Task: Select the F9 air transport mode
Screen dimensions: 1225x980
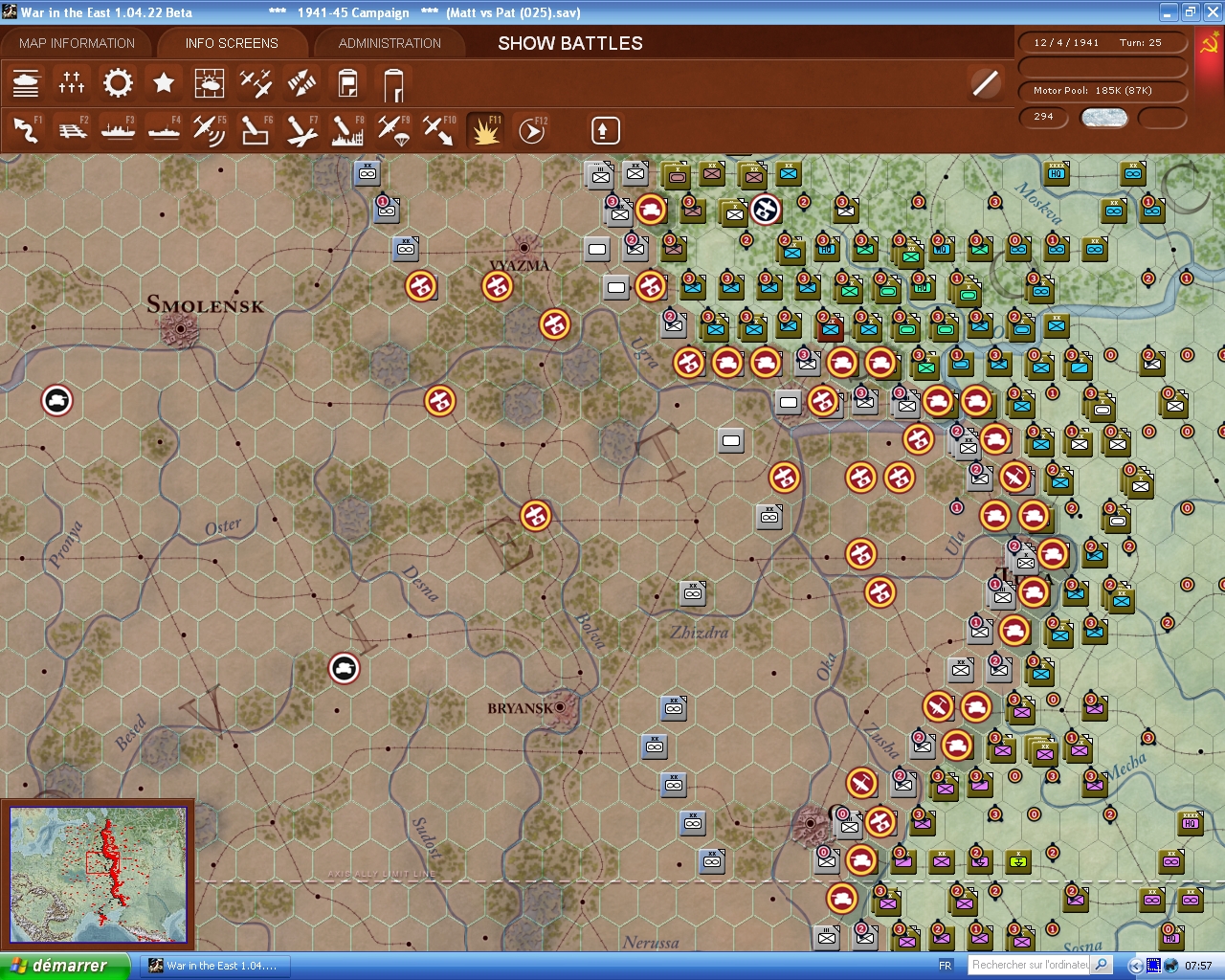Action: tap(393, 129)
